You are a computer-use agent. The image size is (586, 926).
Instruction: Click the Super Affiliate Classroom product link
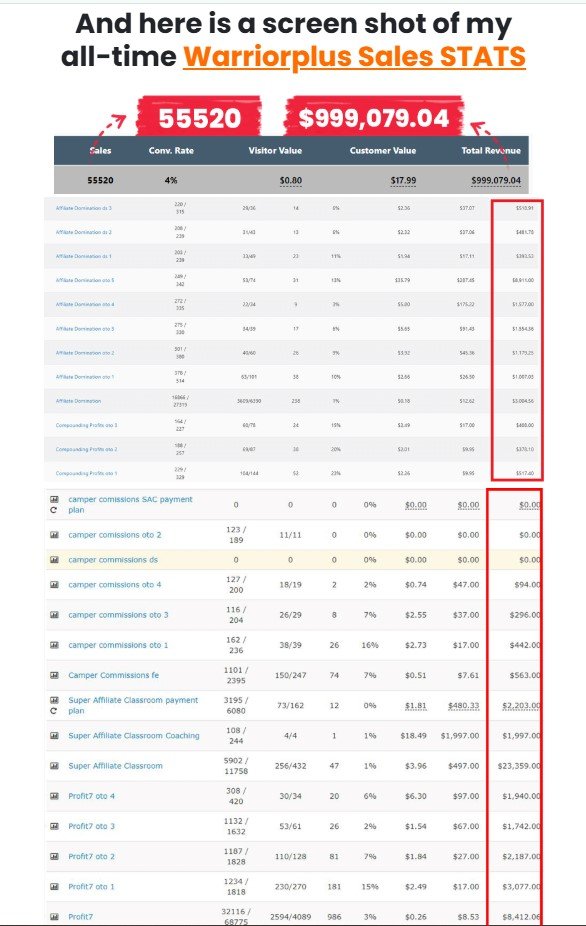pos(115,766)
